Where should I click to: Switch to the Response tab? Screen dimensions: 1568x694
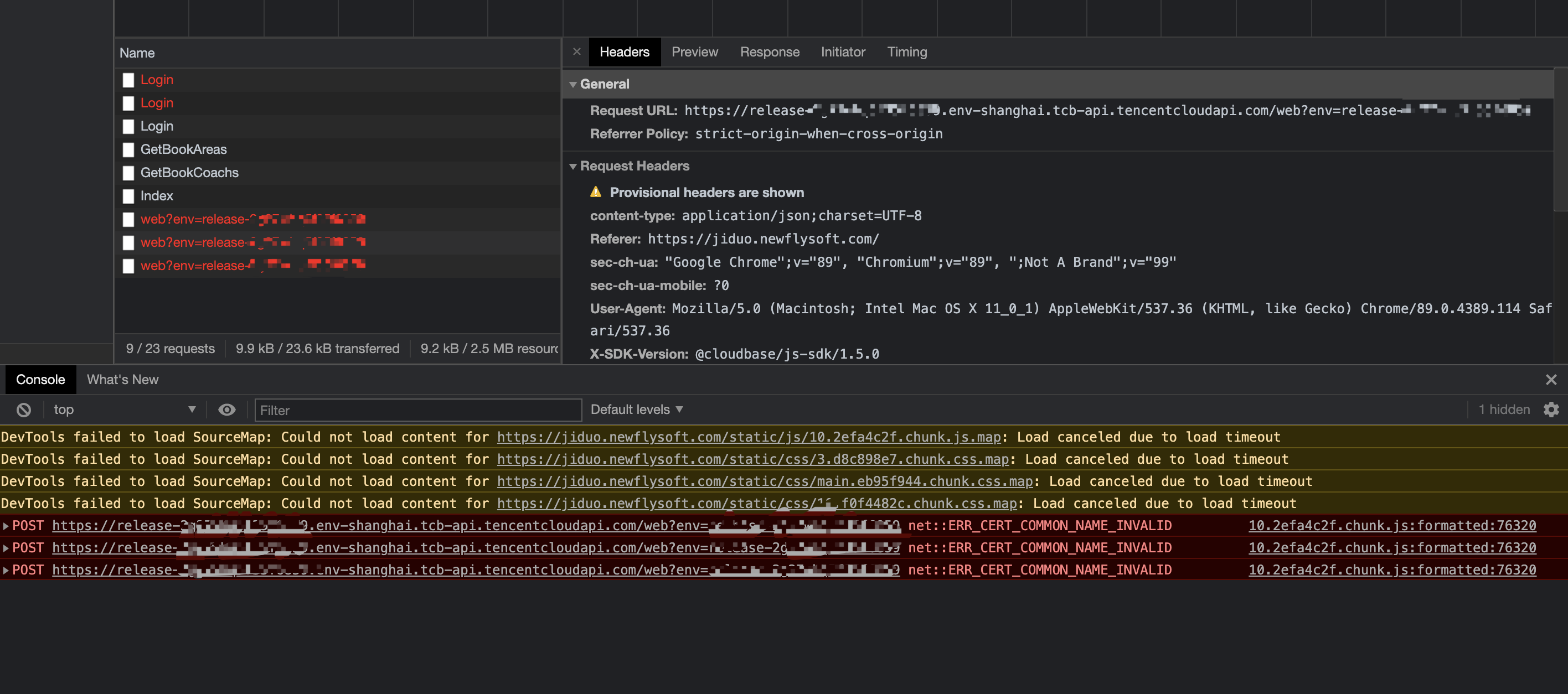pos(770,51)
